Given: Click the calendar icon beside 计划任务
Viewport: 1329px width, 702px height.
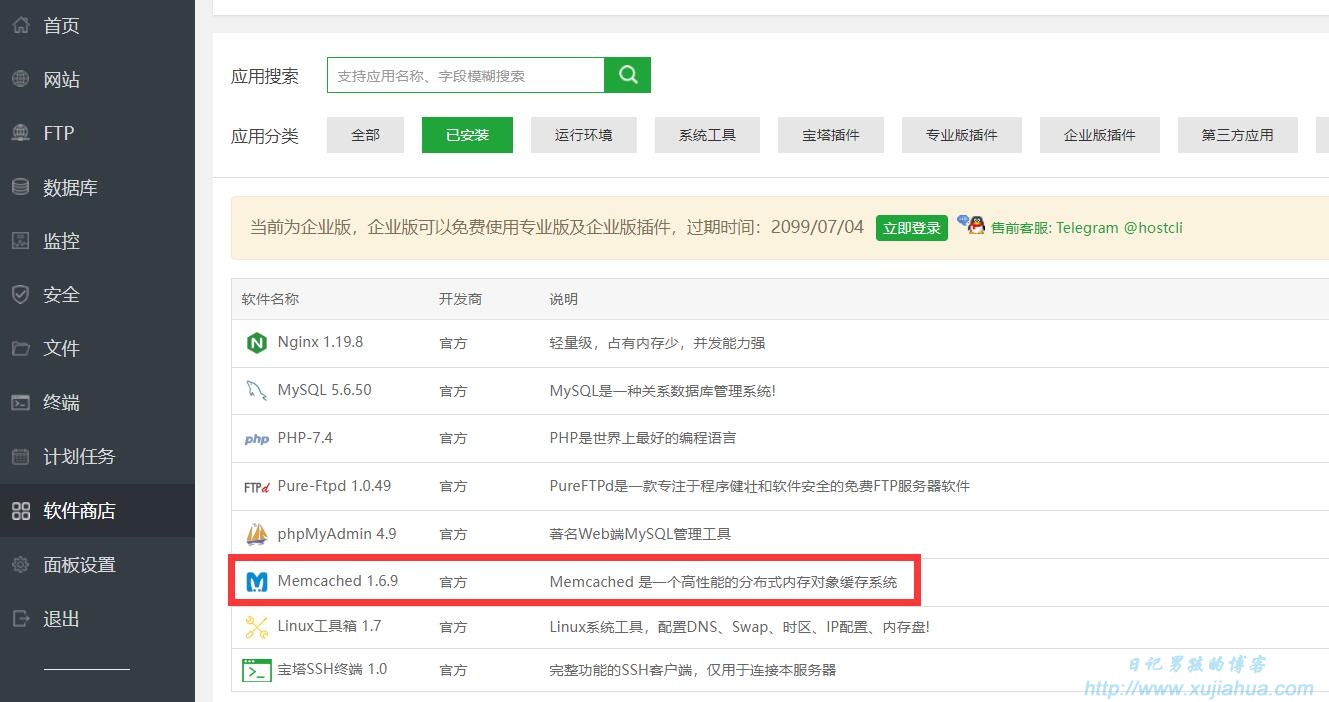Looking at the screenshot, I should pyautogui.click(x=21, y=456).
